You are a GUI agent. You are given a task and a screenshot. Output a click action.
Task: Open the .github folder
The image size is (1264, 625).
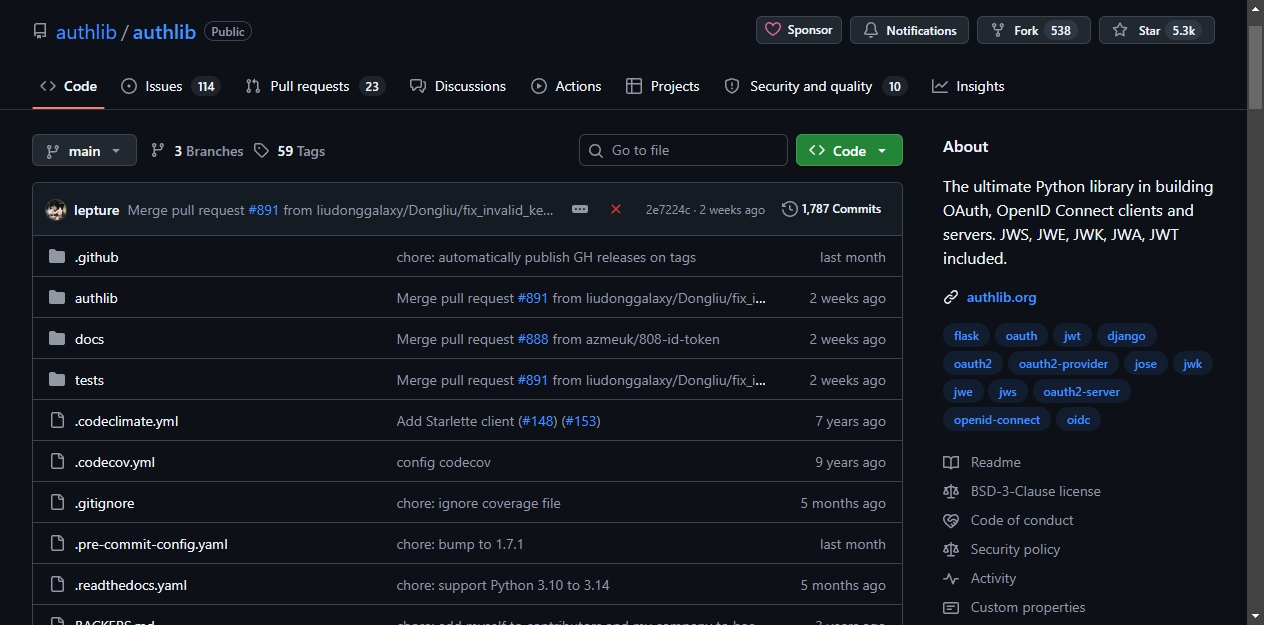(97, 257)
